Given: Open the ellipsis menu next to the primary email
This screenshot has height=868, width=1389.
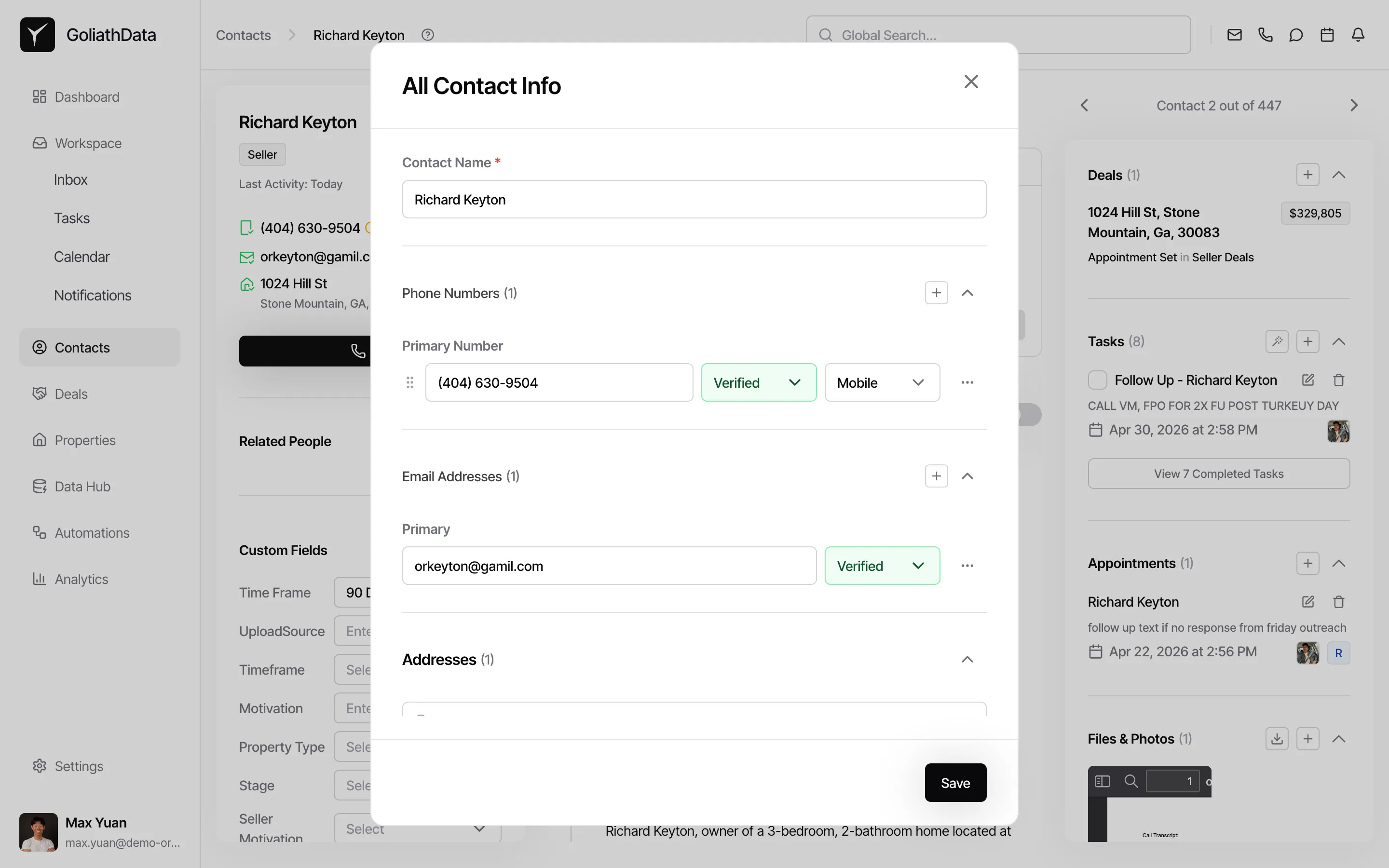Looking at the screenshot, I should coord(967,566).
